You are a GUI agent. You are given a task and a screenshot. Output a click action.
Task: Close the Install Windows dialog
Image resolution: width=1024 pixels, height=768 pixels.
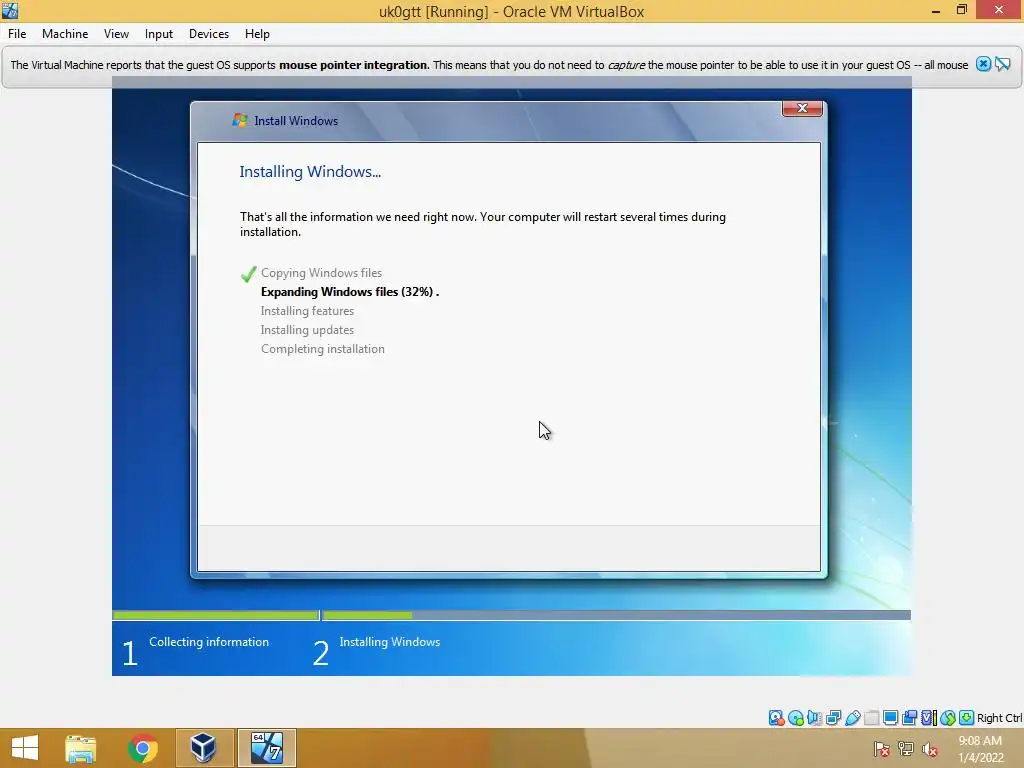pyautogui.click(x=802, y=108)
